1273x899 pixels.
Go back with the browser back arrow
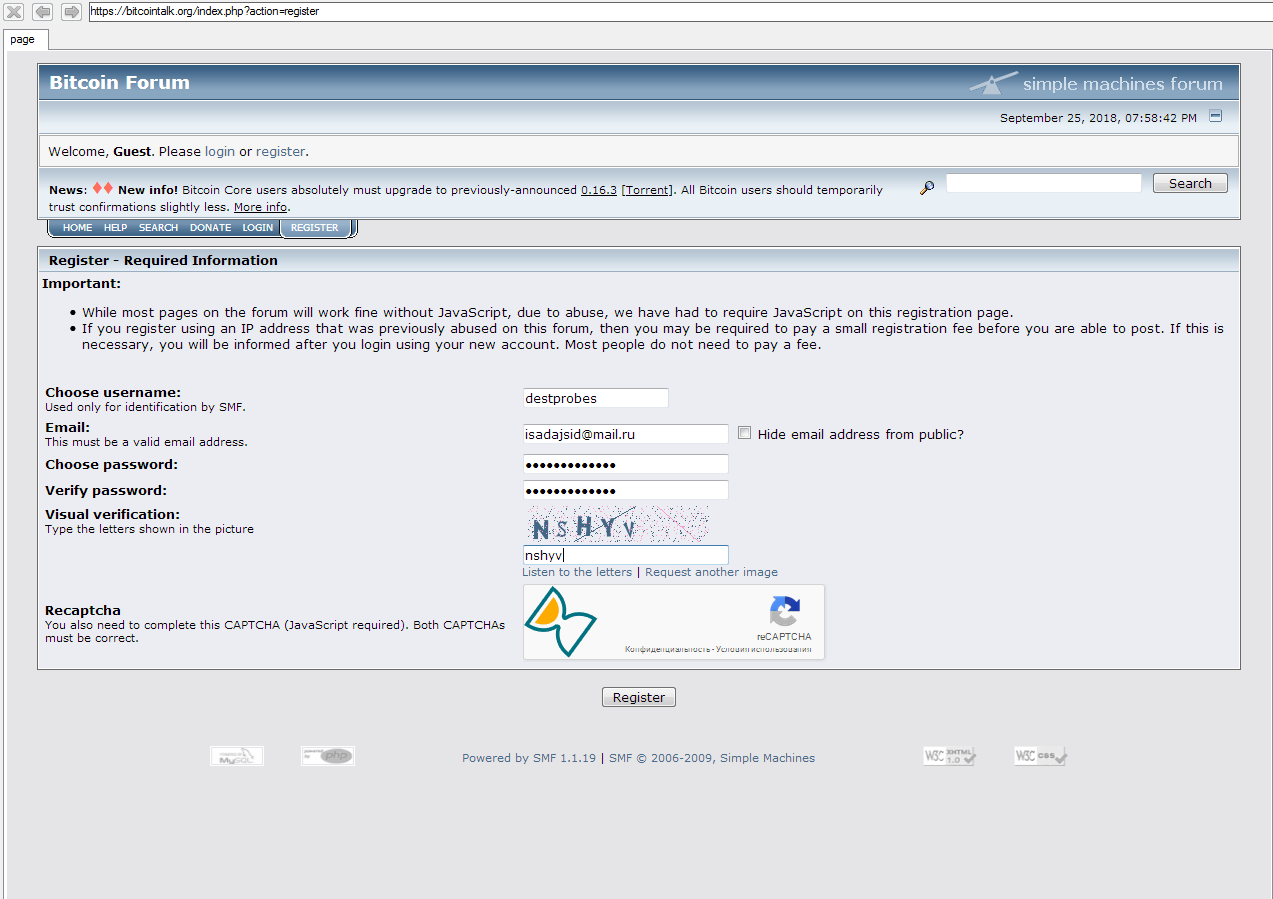click(x=42, y=12)
